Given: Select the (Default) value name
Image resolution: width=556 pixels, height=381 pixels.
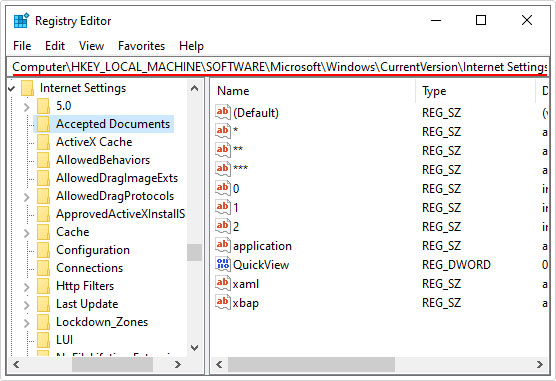Looking at the screenshot, I should coord(256,113).
